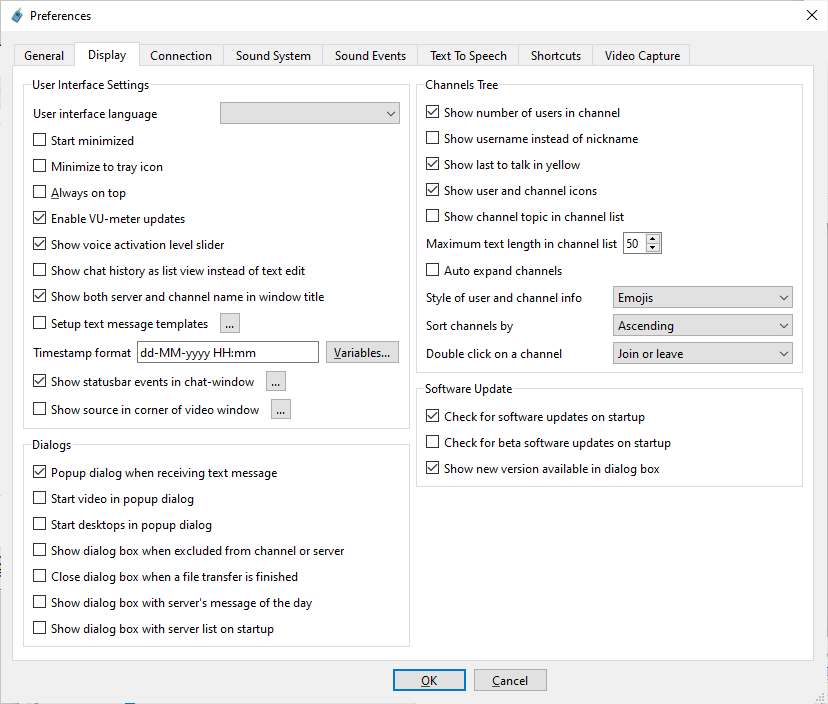Increase maximum text length with up arrow

pos(653,239)
